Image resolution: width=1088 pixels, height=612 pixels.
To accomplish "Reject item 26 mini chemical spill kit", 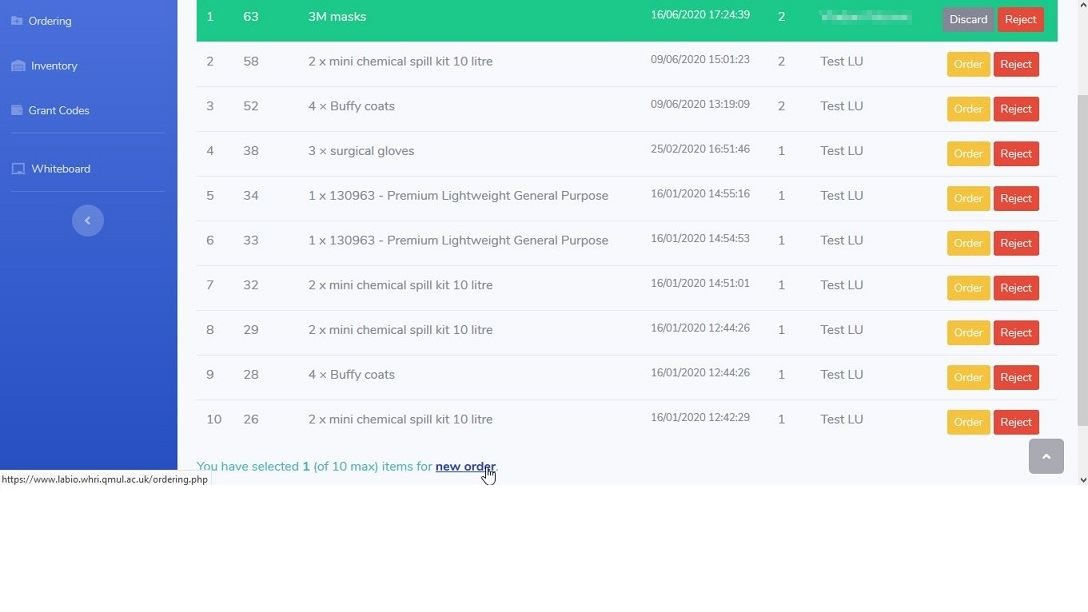I will (1016, 423).
